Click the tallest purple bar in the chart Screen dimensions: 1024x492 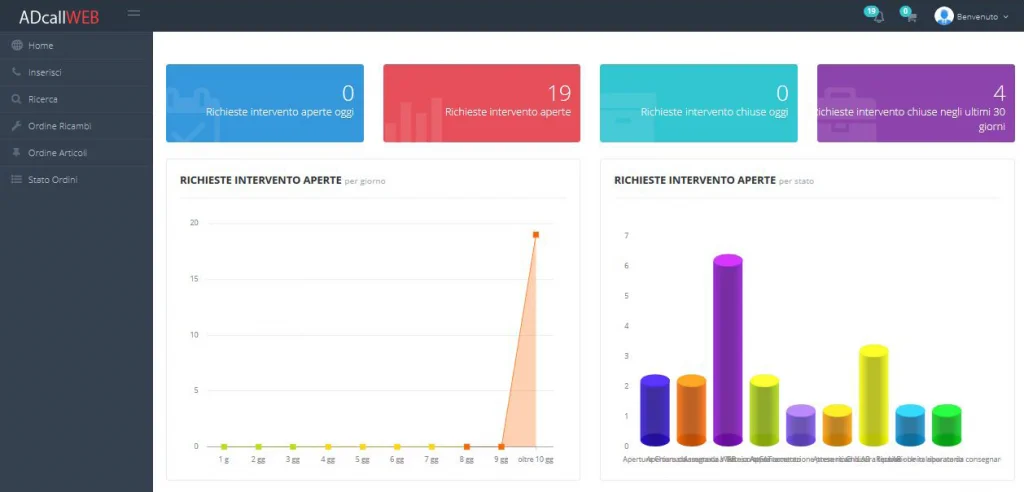coord(727,350)
